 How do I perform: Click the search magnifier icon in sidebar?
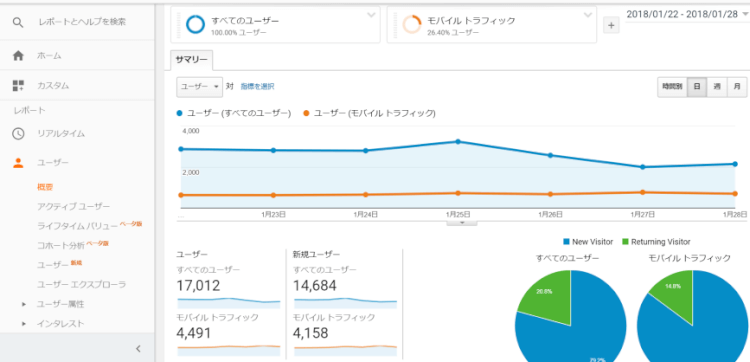click(18, 22)
